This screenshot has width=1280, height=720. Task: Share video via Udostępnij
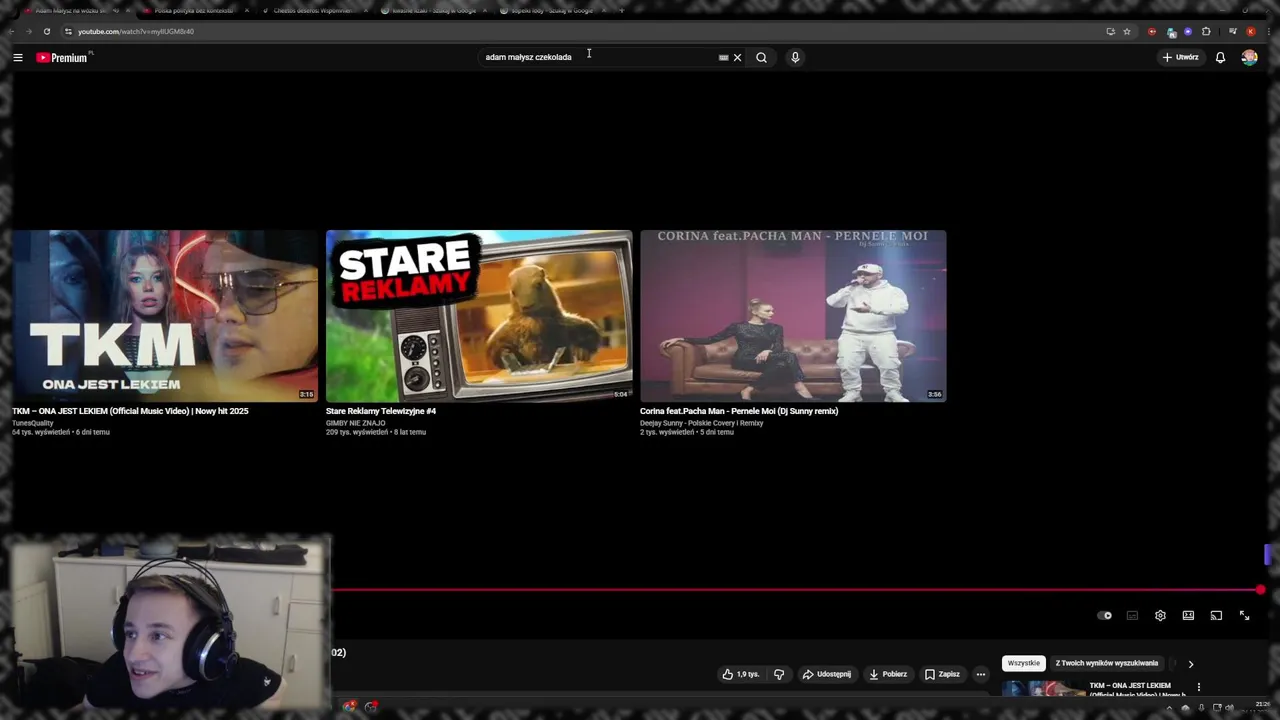[829, 674]
